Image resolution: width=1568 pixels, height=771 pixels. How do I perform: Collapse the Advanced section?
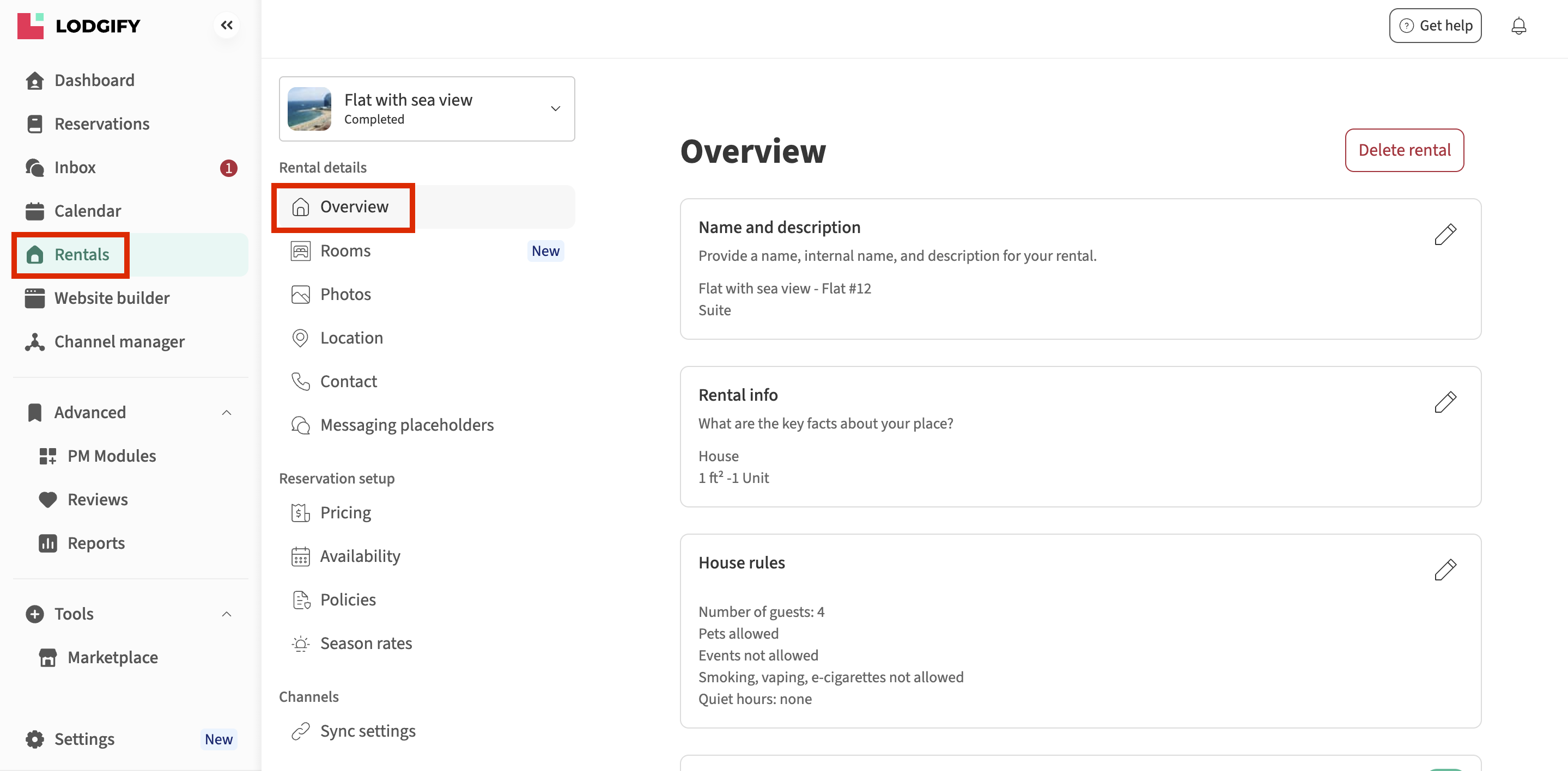point(227,413)
